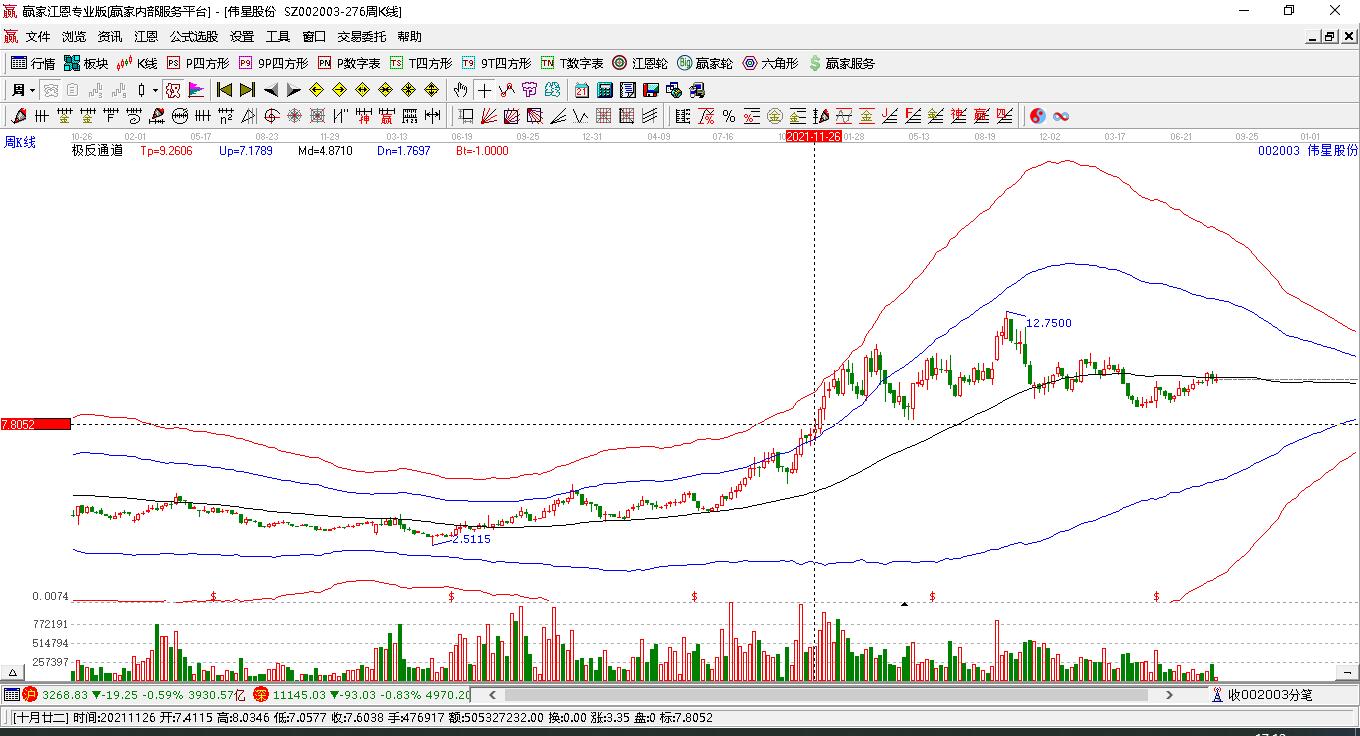Open 赢家服务 service page
This screenshot has height=736, width=1360.
click(842, 63)
